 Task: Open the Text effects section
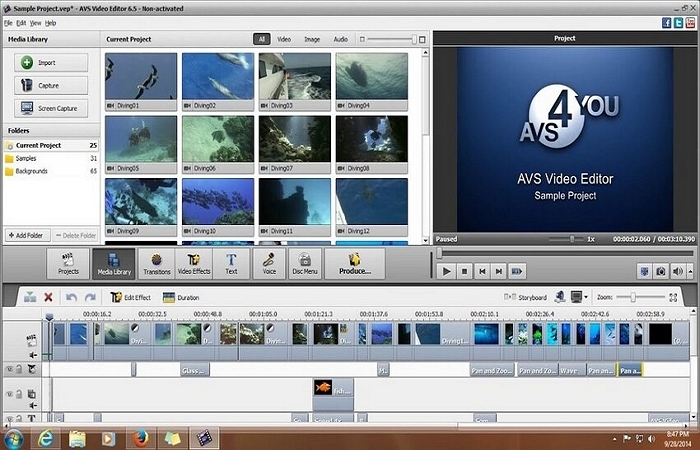pyautogui.click(x=231, y=264)
